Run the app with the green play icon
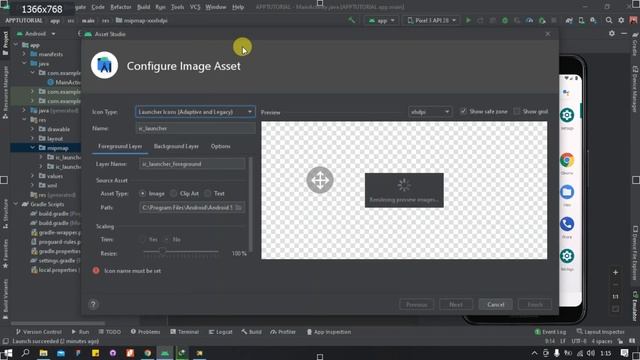640x360 pixels. tap(468, 20)
